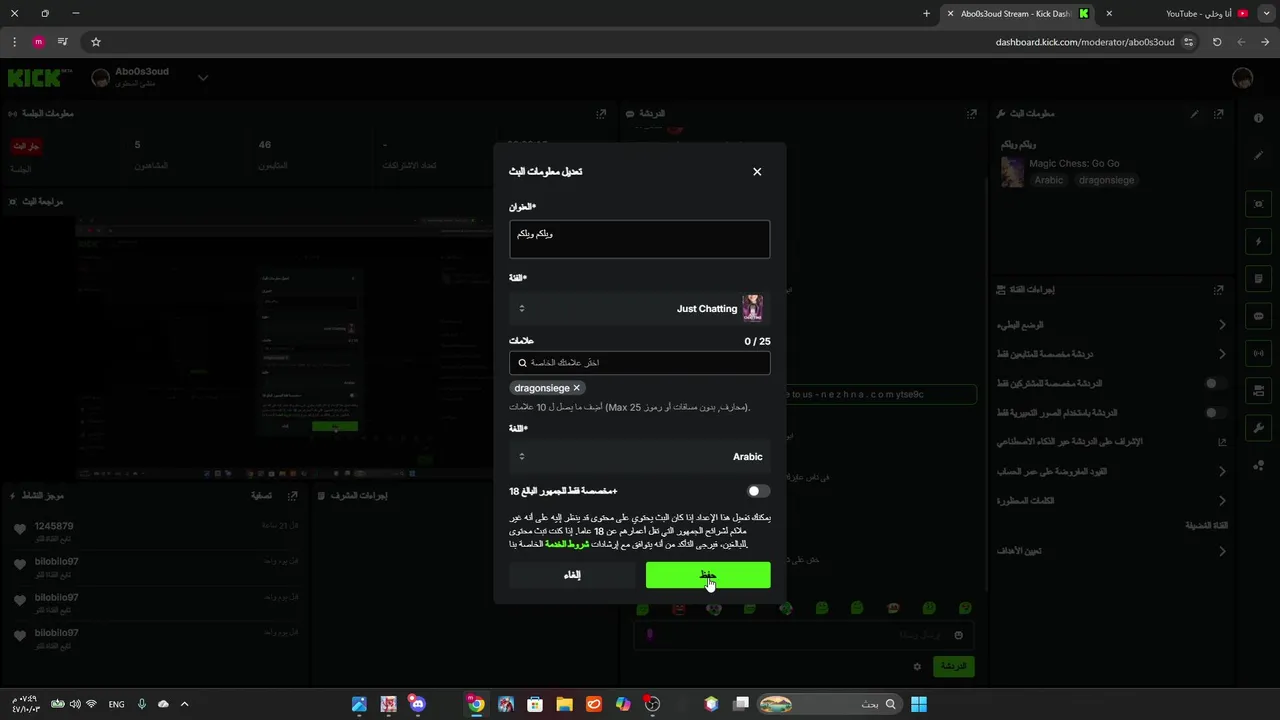Edit stream info via panel pencil icon
The image size is (1280, 720).
(1194, 114)
